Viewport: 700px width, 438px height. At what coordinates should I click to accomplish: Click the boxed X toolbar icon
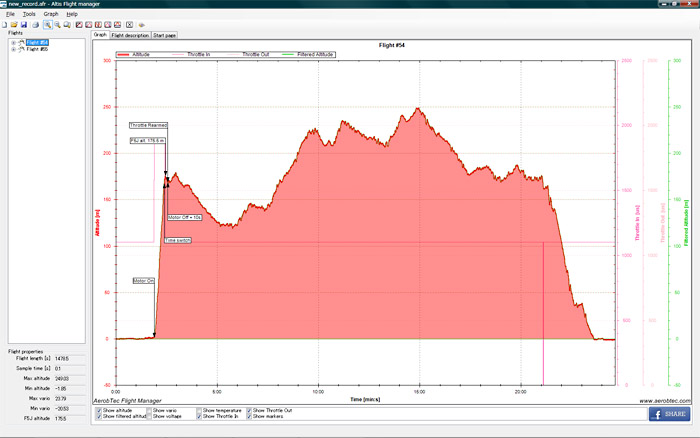[x=129, y=25]
